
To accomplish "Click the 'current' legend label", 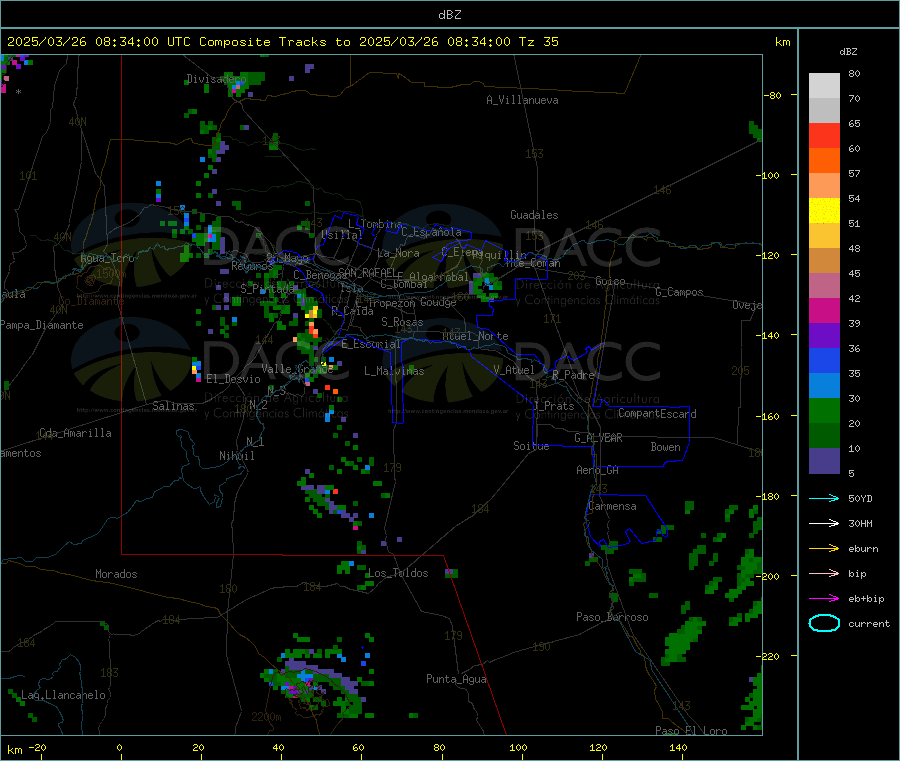I will tap(869, 624).
